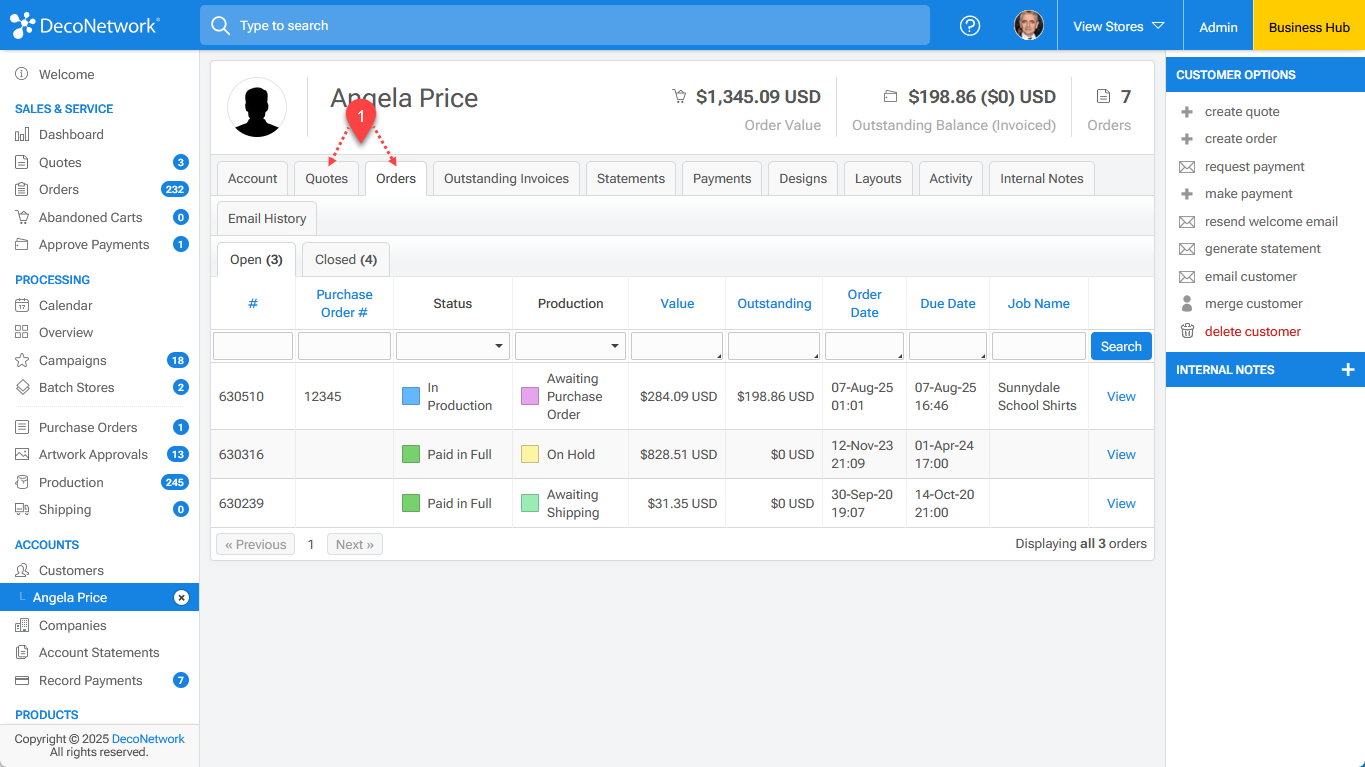View order 630239
Screen dimensions: 1365x767
click(1121, 503)
